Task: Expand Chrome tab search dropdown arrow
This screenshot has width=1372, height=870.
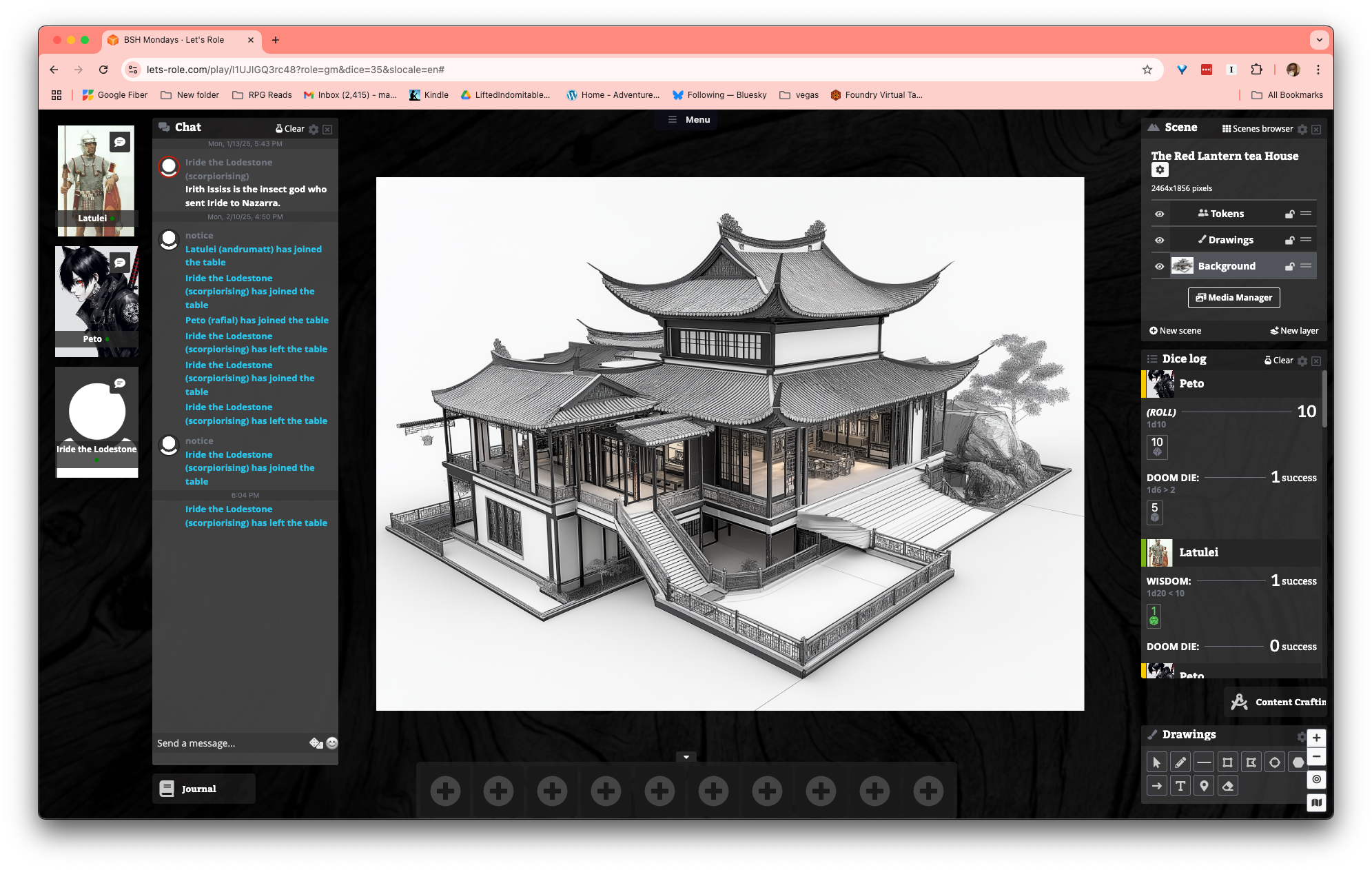Action: tap(1319, 40)
